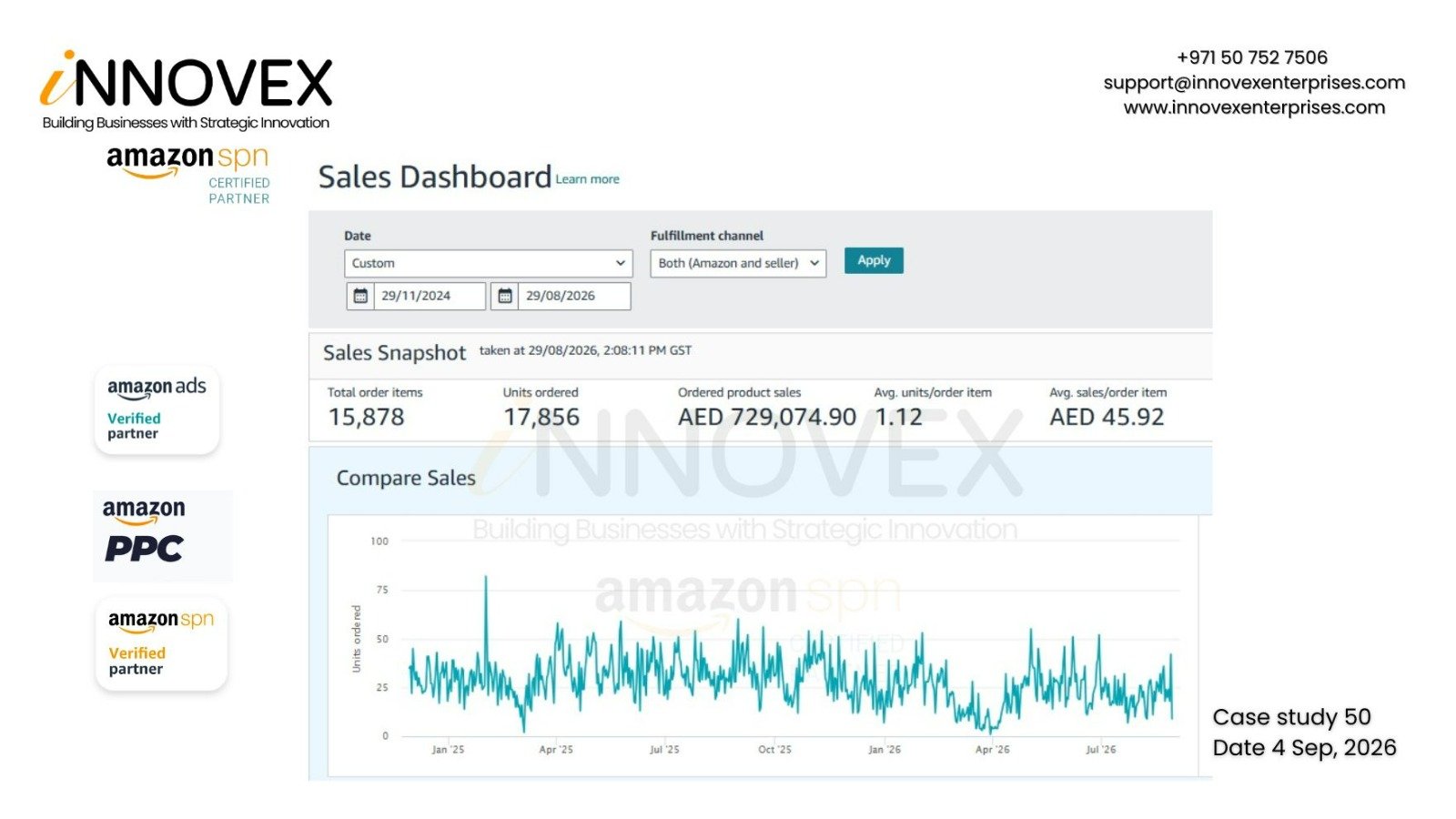Screen dimensions: 1456x819
Task: Click the phone number +971 50 752 7506
Action: (x=1252, y=57)
